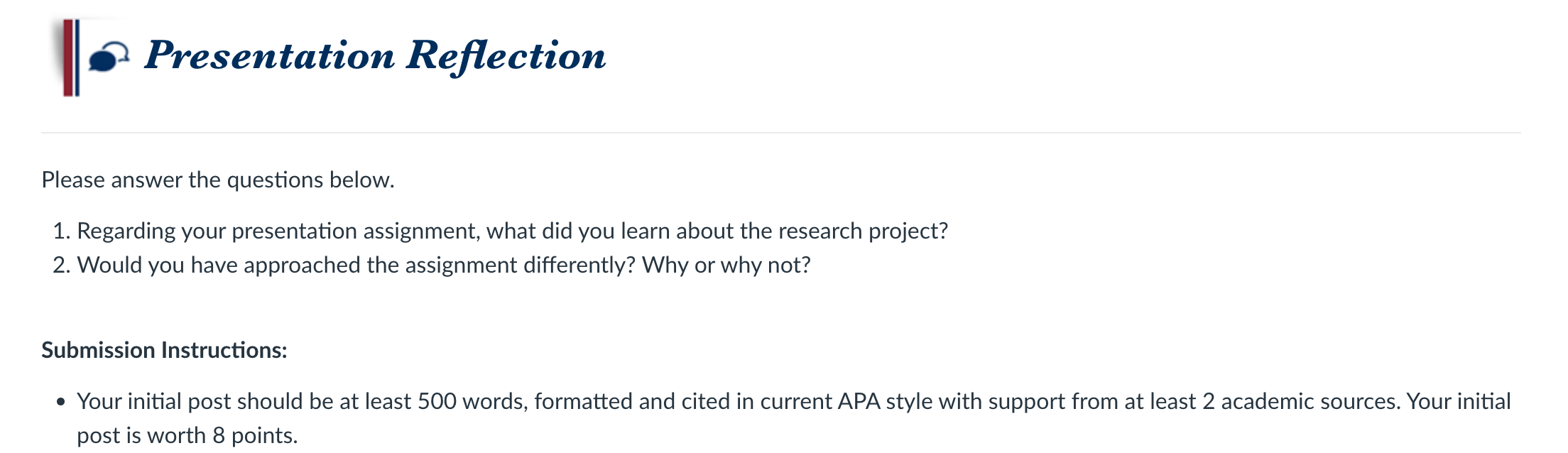The image size is (1568, 453).
Task: Click the list number 1 marker
Action: 61,231
